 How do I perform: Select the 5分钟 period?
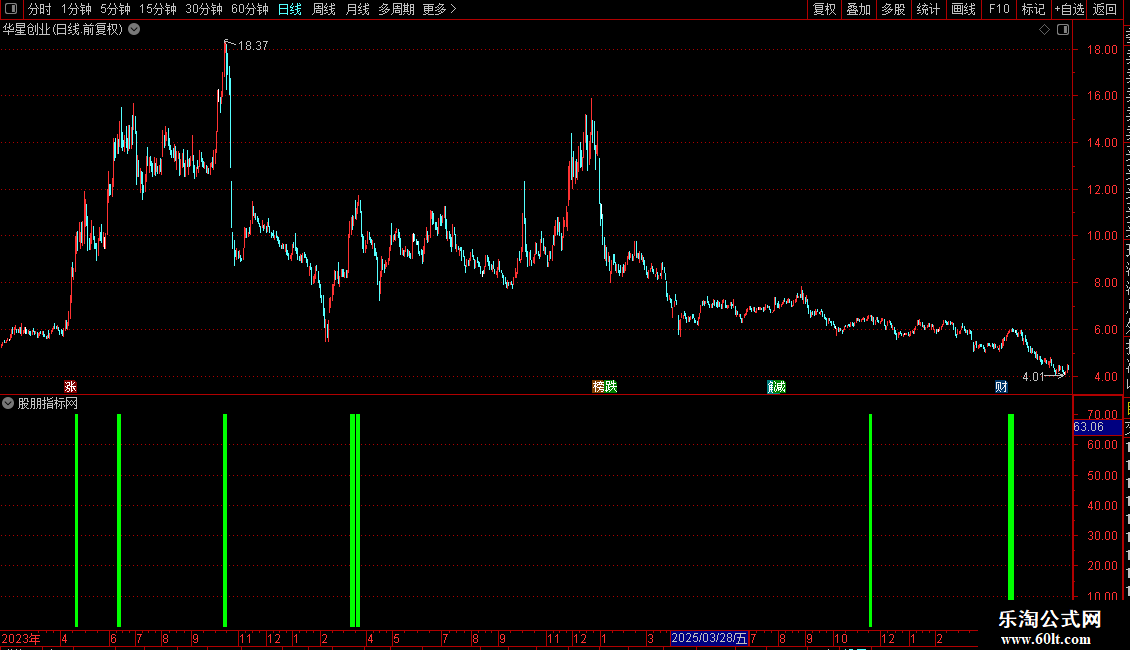[115, 9]
